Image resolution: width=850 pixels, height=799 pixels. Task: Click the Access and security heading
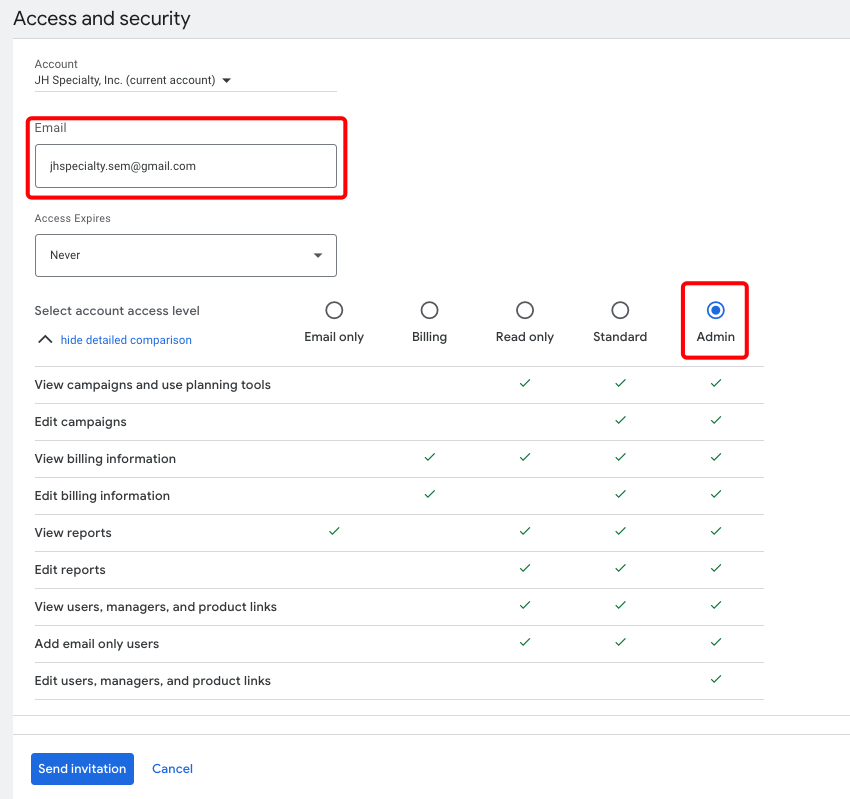102,18
